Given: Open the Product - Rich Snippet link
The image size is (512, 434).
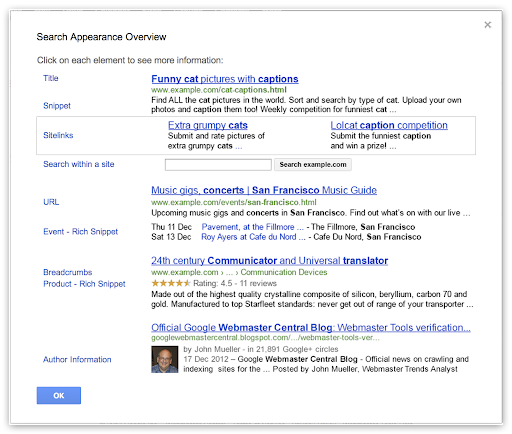Looking at the screenshot, I should (84, 284).
